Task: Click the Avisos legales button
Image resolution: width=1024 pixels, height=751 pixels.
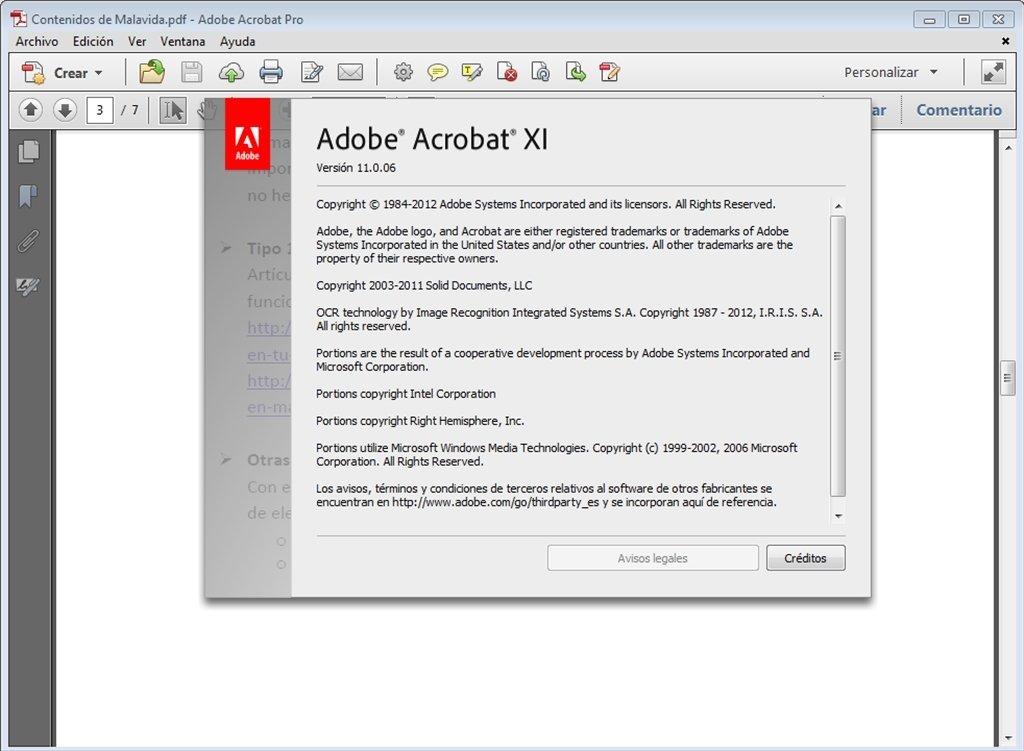Action: point(652,558)
